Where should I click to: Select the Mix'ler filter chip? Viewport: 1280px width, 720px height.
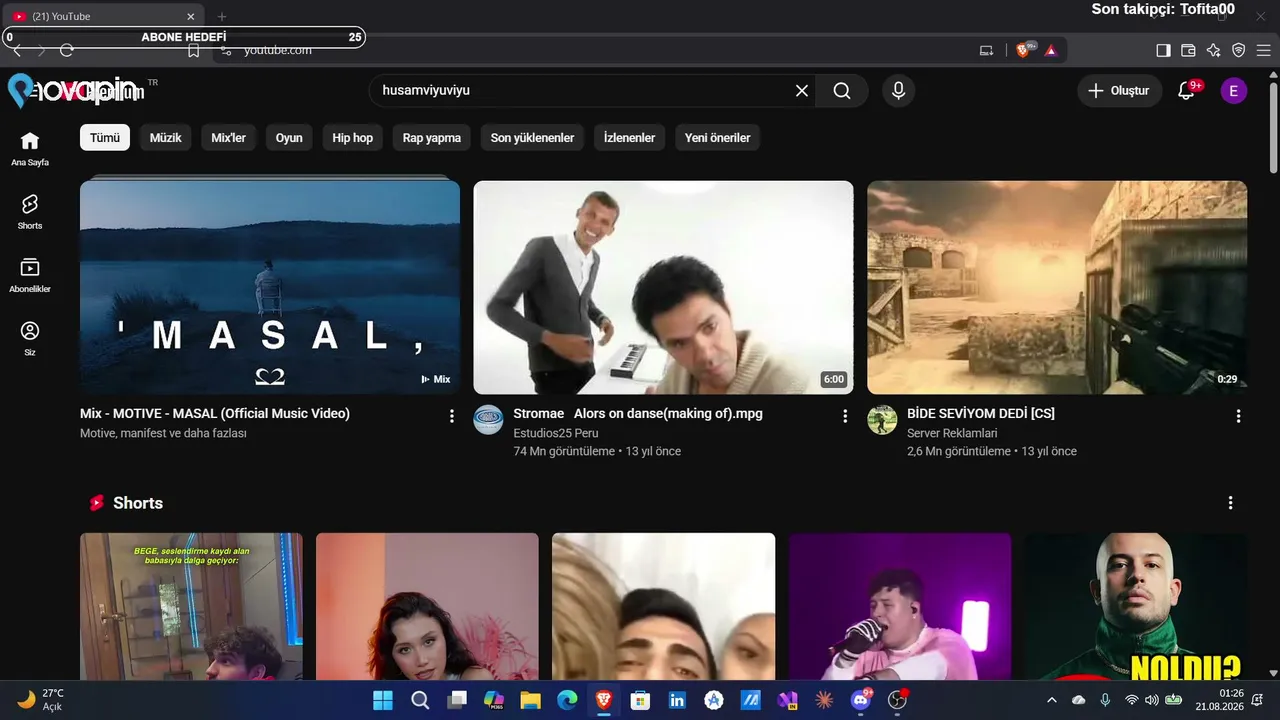[x=228, y=138]
